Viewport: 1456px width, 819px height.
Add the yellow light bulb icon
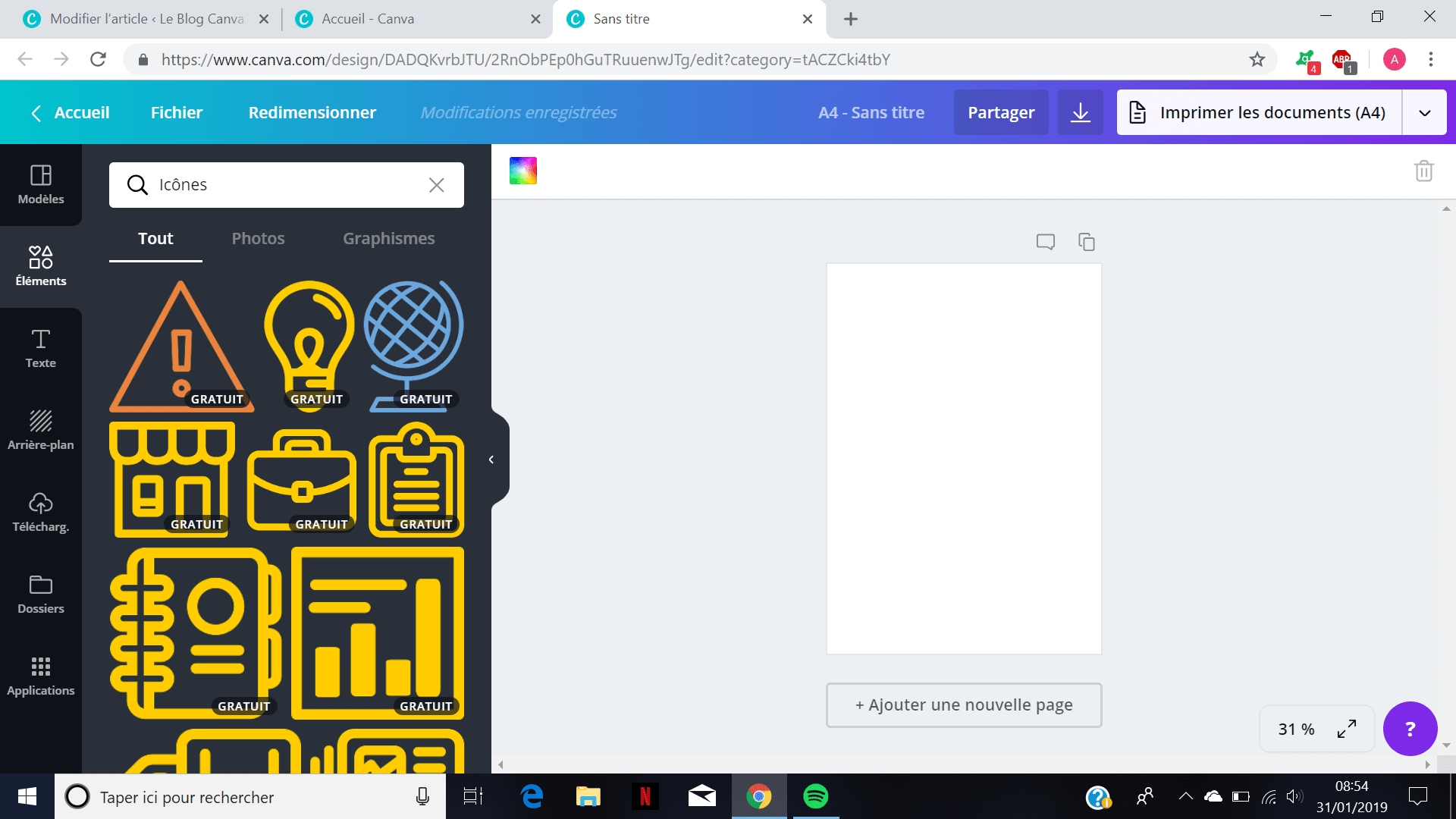coord(309,341)
